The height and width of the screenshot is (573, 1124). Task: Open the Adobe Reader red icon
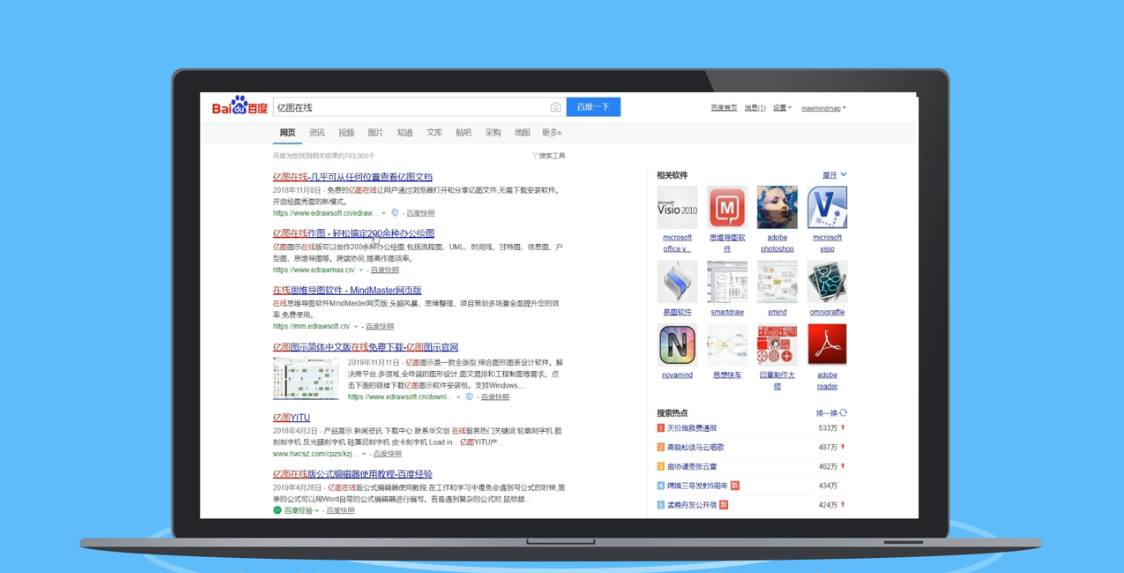[x=827, y=345]
